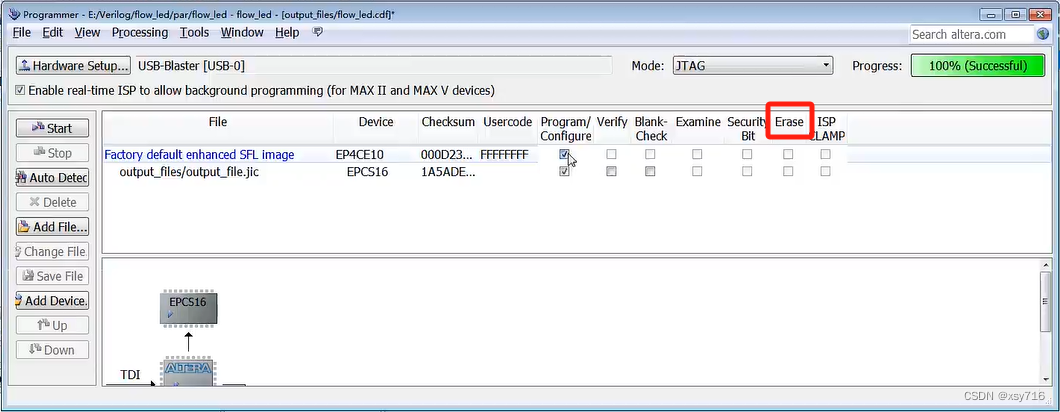Click the Verify column header
Viewport: 1060px width, 412px height.
point(612,122)
